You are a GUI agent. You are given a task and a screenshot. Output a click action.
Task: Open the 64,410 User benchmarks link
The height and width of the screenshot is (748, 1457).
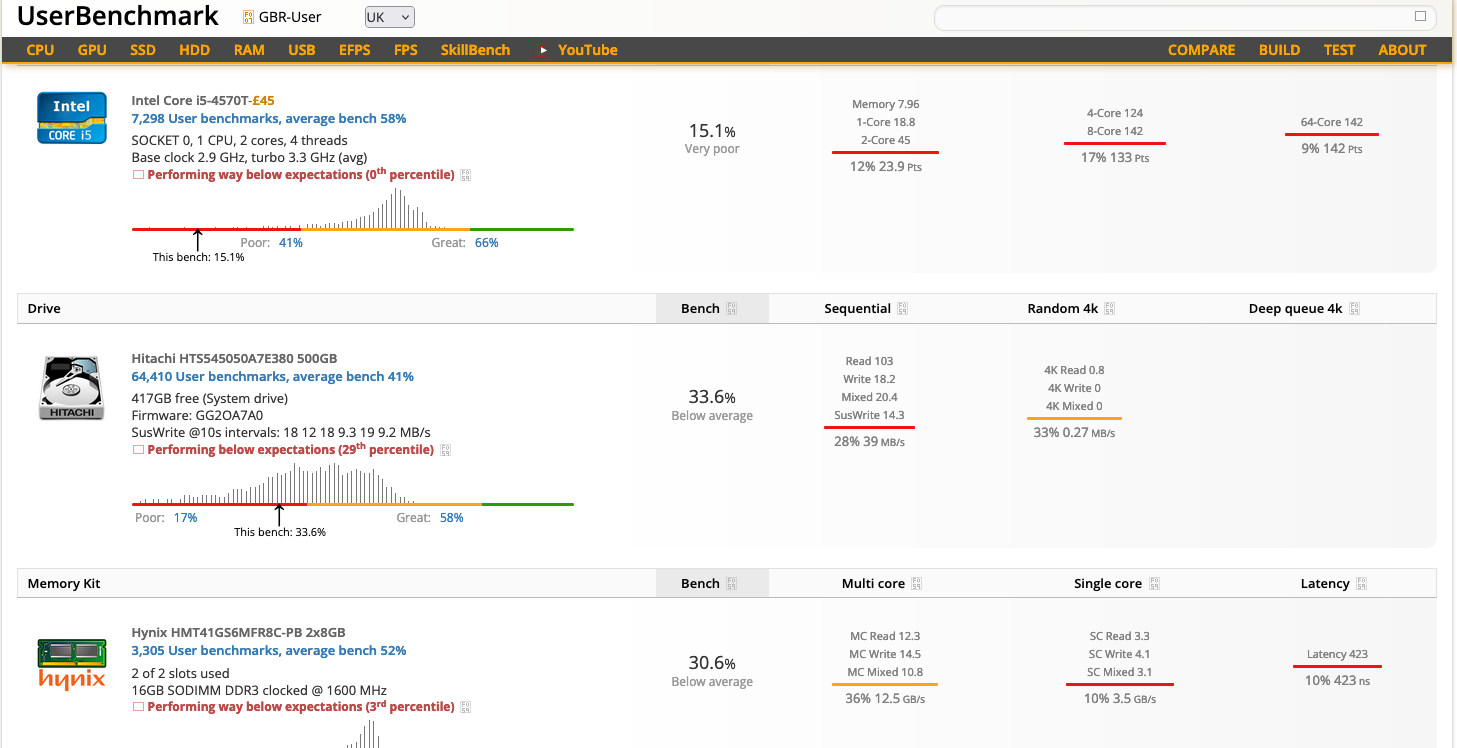(272, 377)
